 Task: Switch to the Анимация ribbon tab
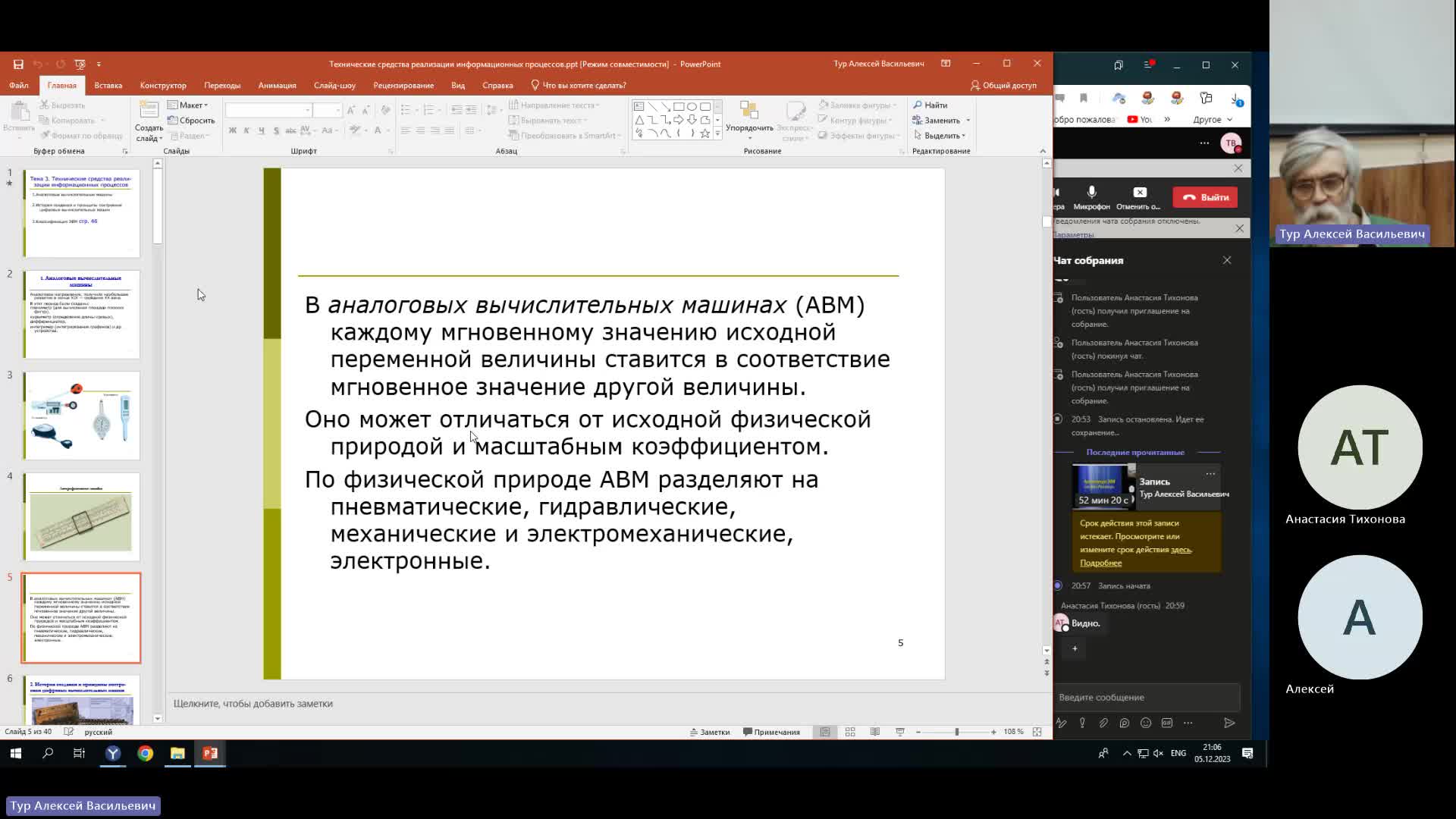[x=277, y=86]
